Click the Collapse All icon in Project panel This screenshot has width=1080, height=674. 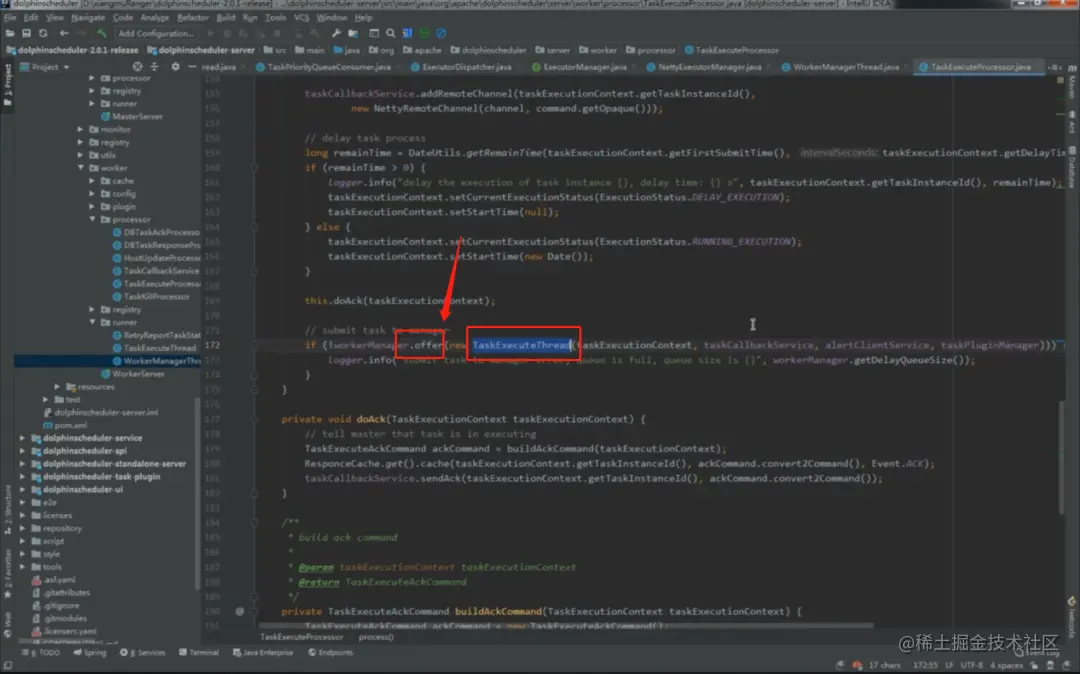tap(154, 67)
